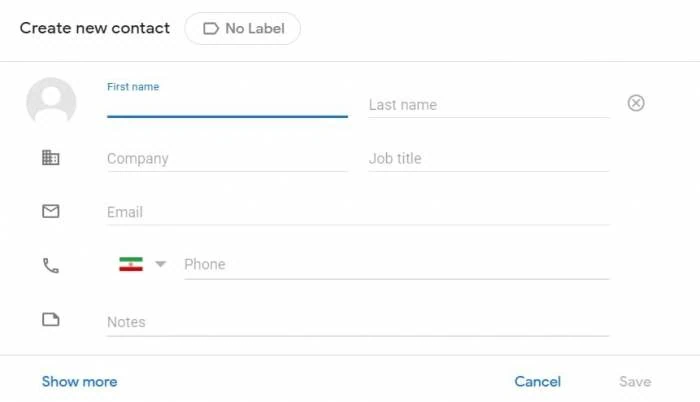Select the Company input field
The image size is (700, 402).
coord(227,159)
